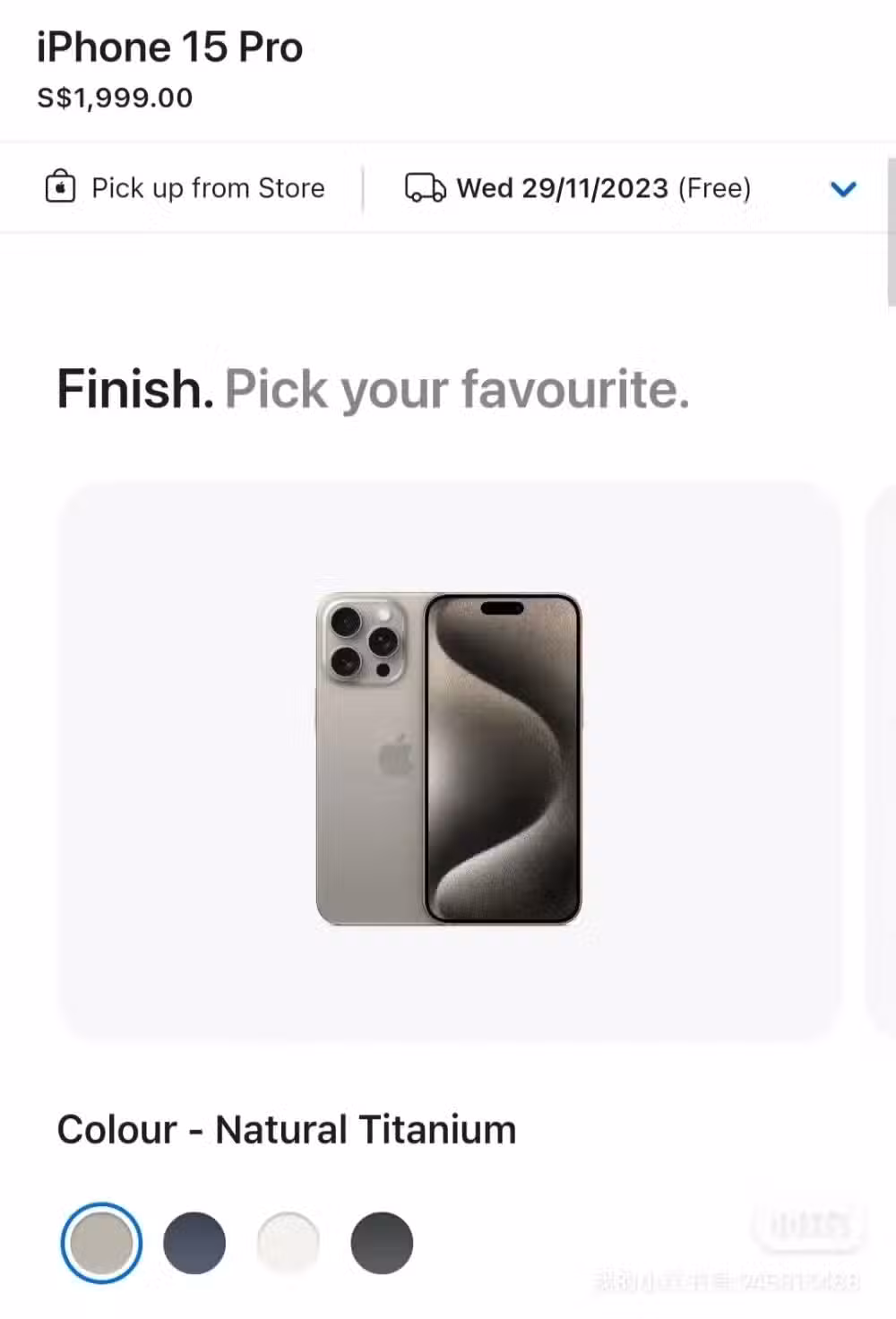Click the Pick up from Store link
Image resolution: width=896 pixels, height=1319 pixels.
coord(208,188)
